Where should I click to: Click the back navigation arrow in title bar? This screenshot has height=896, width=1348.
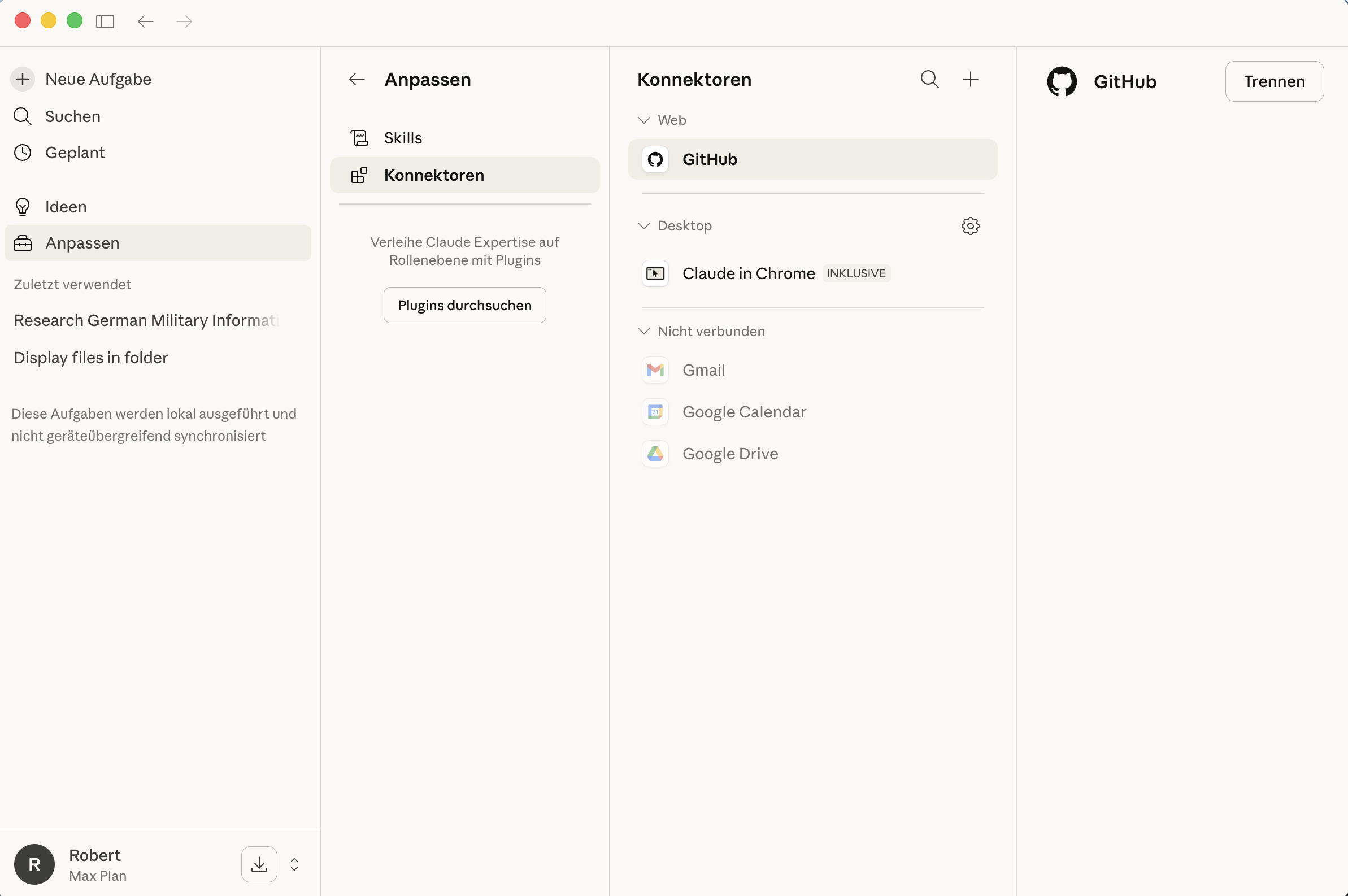tap(146, 21)
